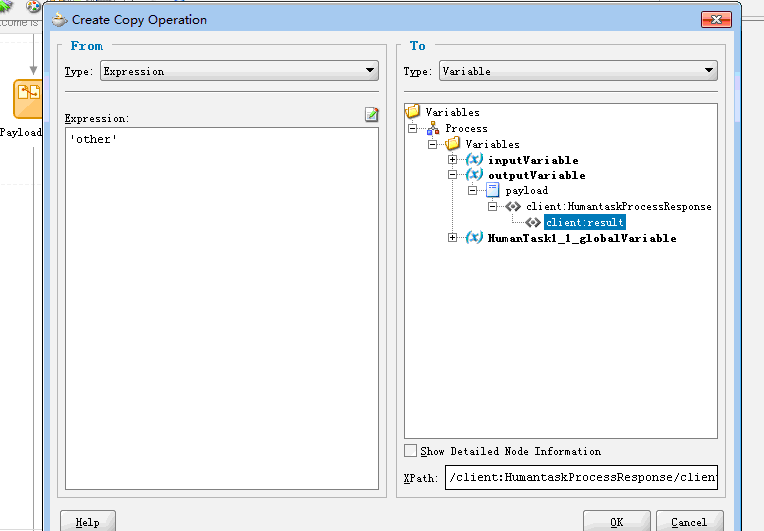This screenshot has height=531, width=764.
Task: Open the From Type dropdown
Action: (239, 71)
